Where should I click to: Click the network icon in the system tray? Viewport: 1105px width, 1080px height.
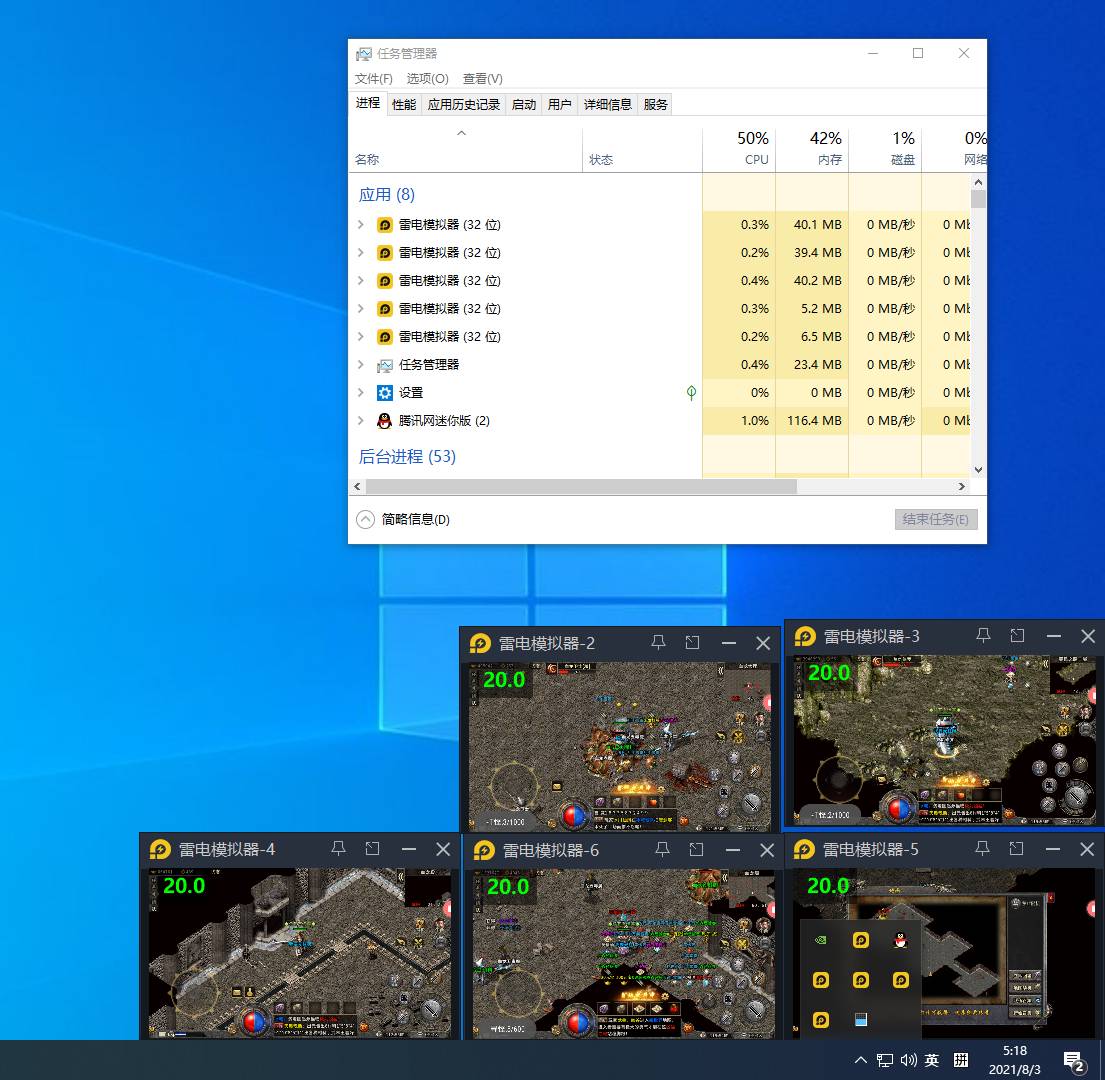[x=885, y=1060]
